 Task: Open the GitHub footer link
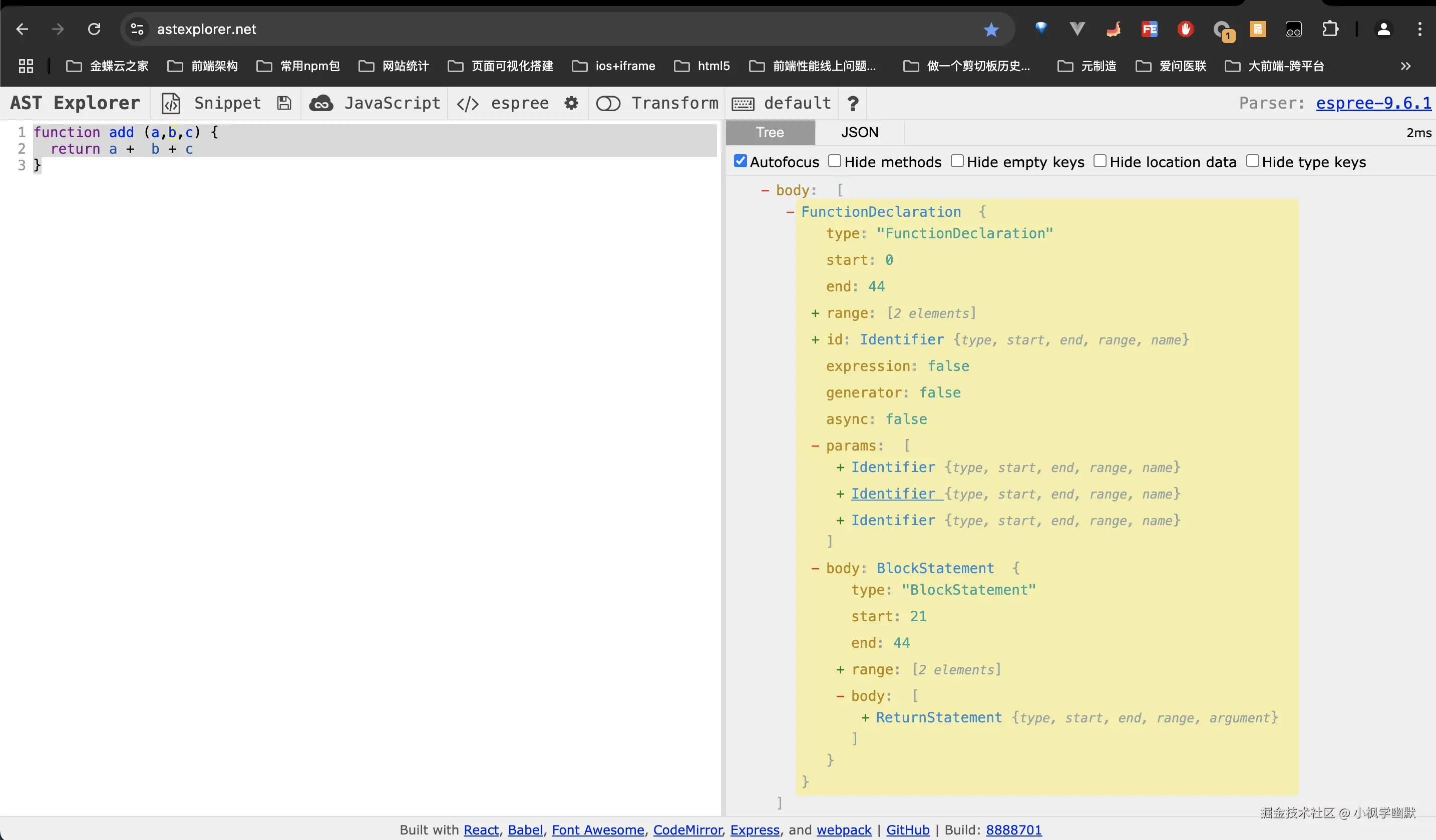pos(907,830)
